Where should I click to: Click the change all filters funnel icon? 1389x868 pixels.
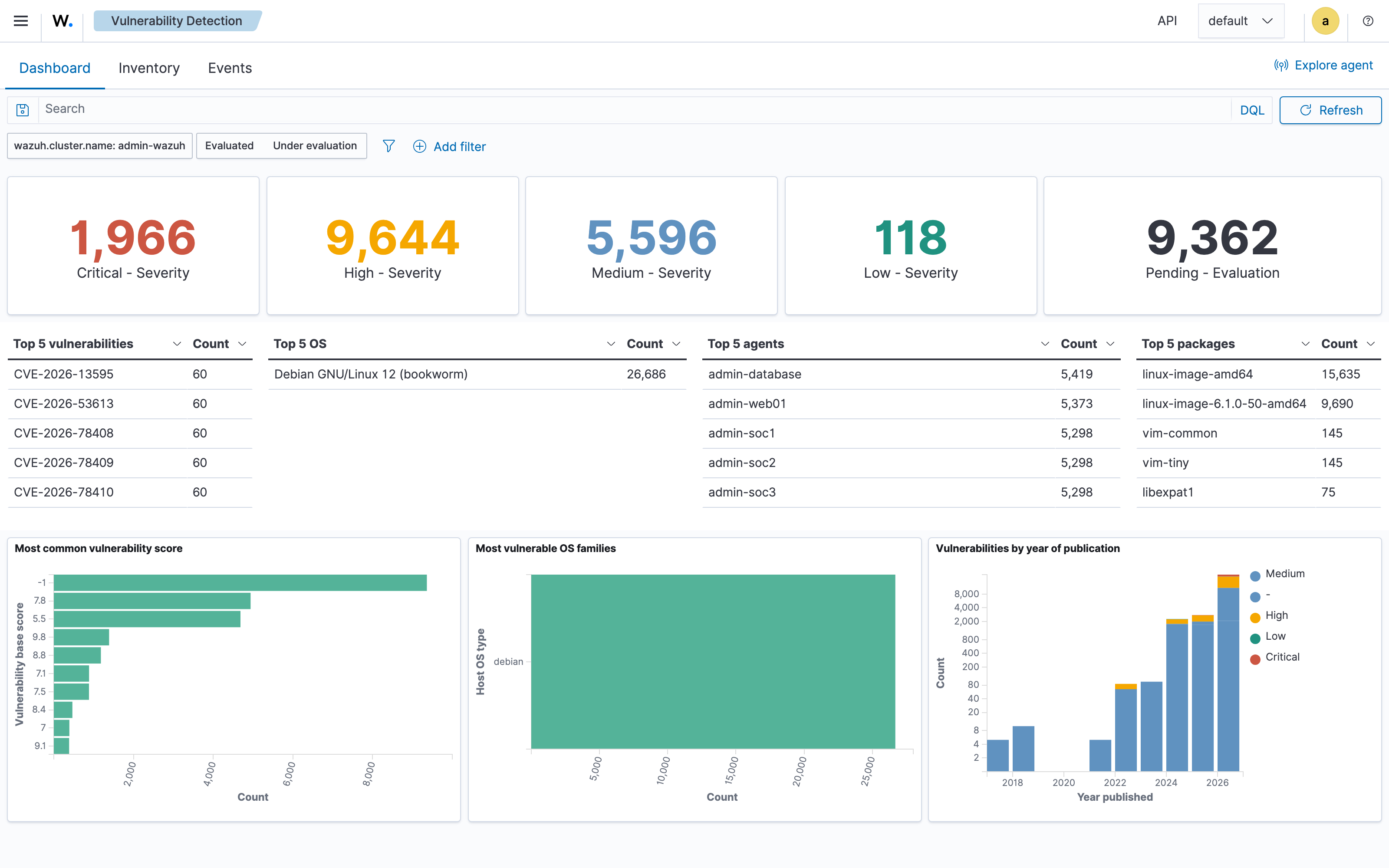click(x=388, y=146)
